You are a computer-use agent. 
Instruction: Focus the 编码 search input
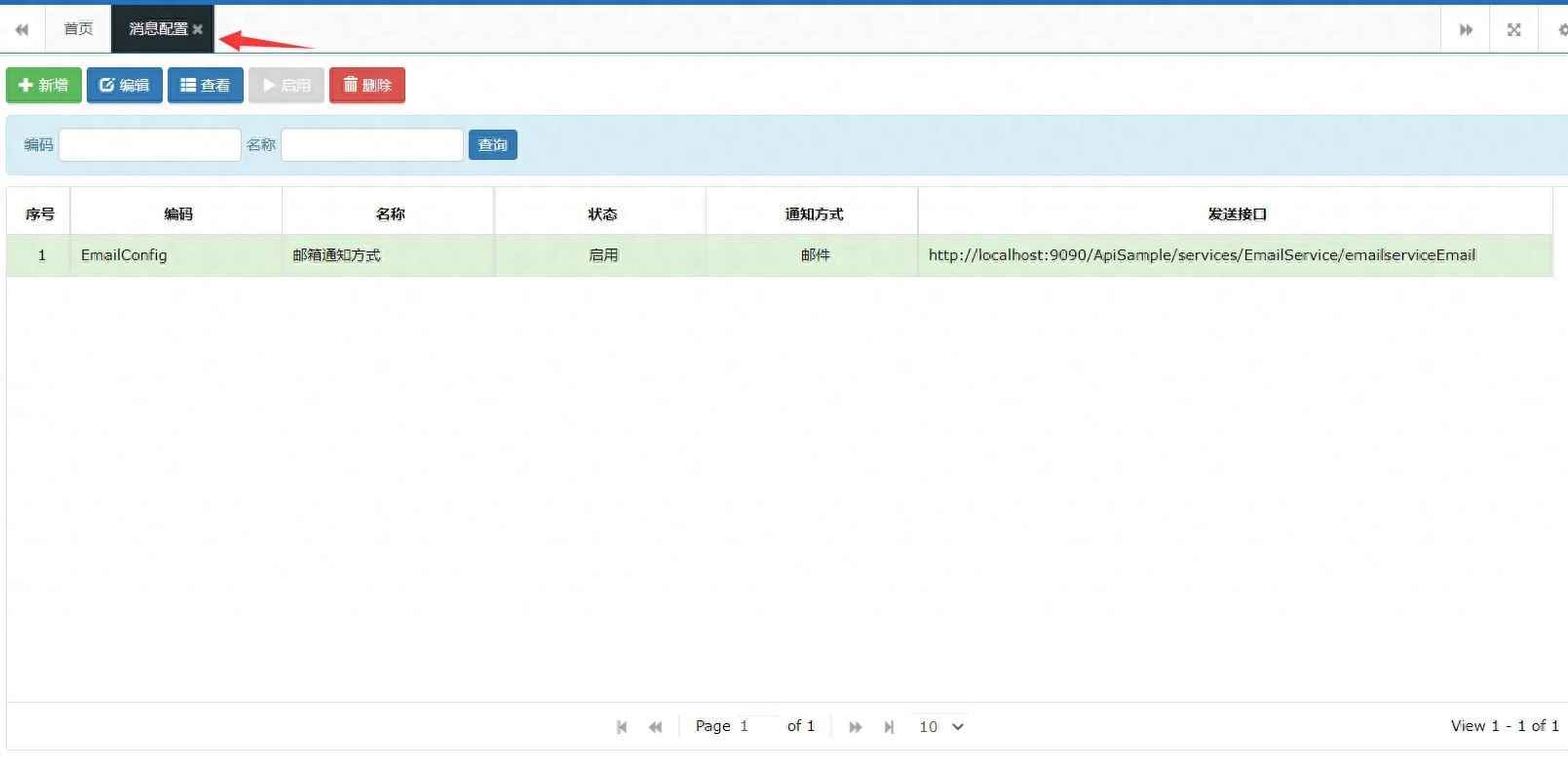[x=150, y=144]
